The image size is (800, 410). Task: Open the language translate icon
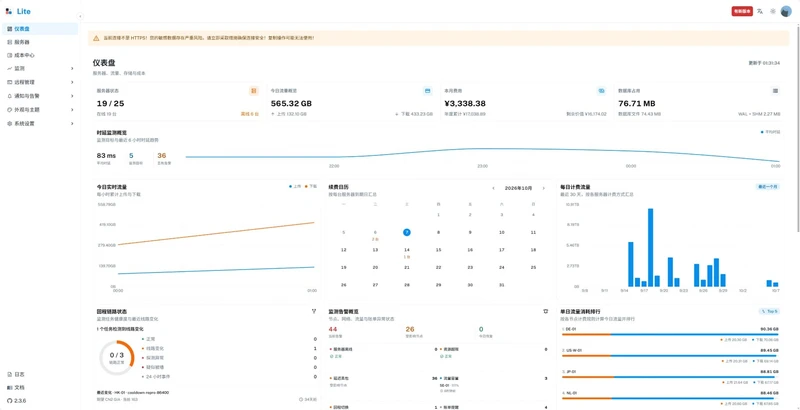pos(760,11)
